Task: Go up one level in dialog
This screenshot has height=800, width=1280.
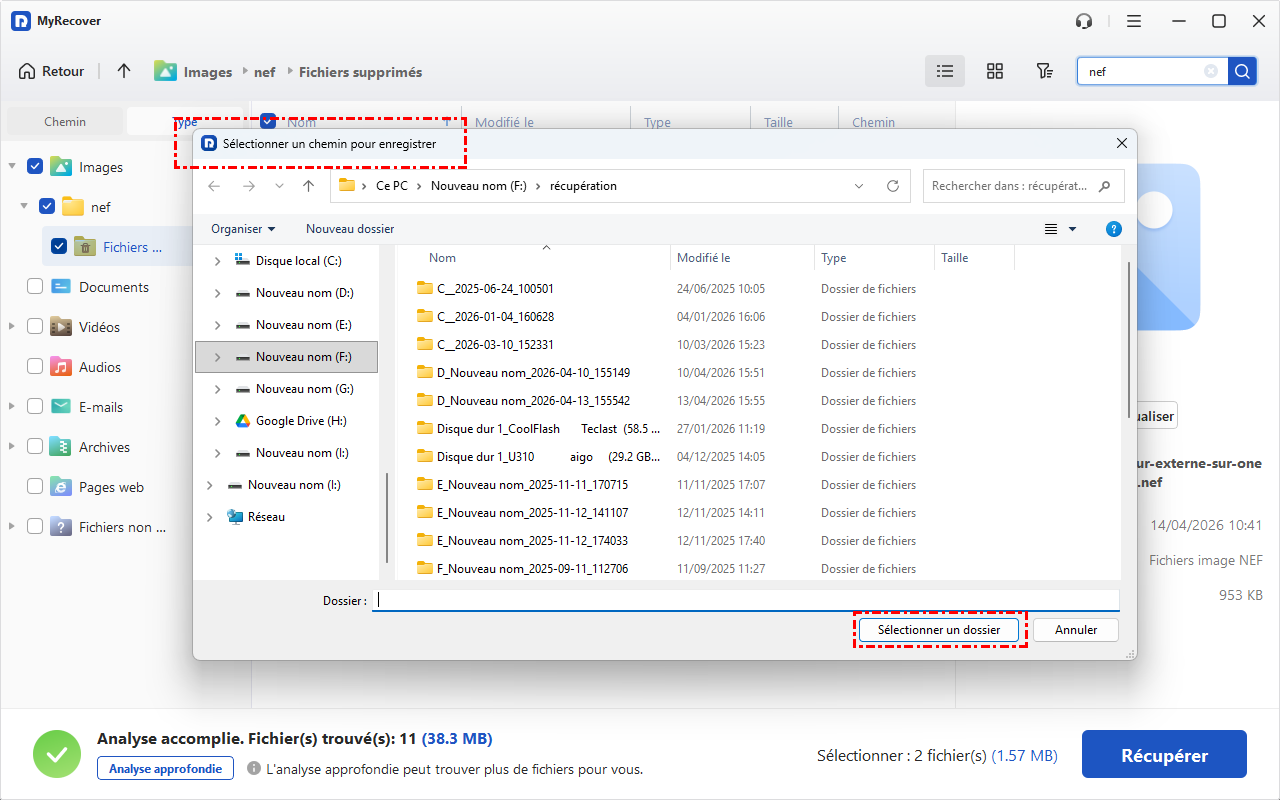Action: pyautogui.click(x=309, y=186)
